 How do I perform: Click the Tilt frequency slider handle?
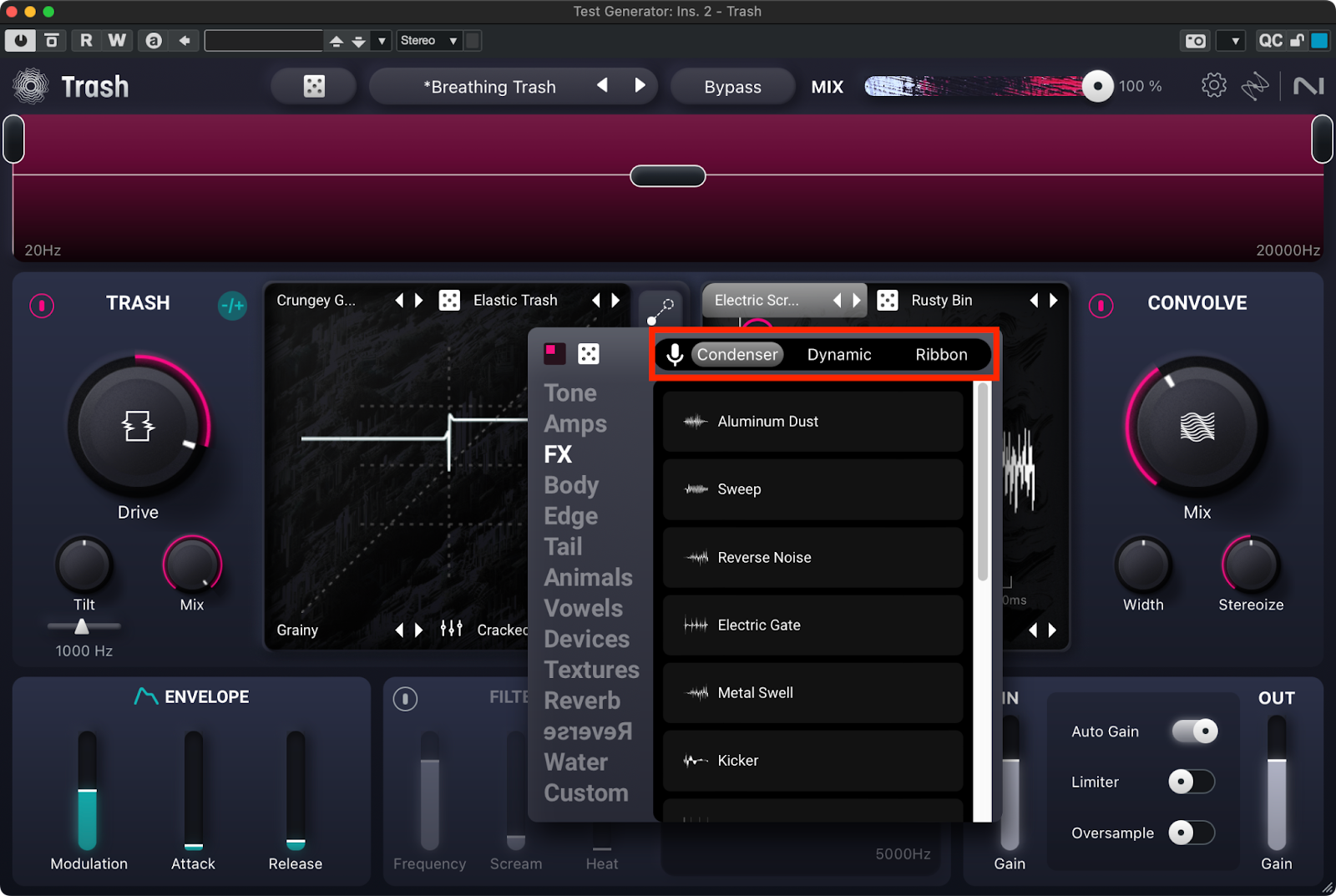click(x=82, y=626)
